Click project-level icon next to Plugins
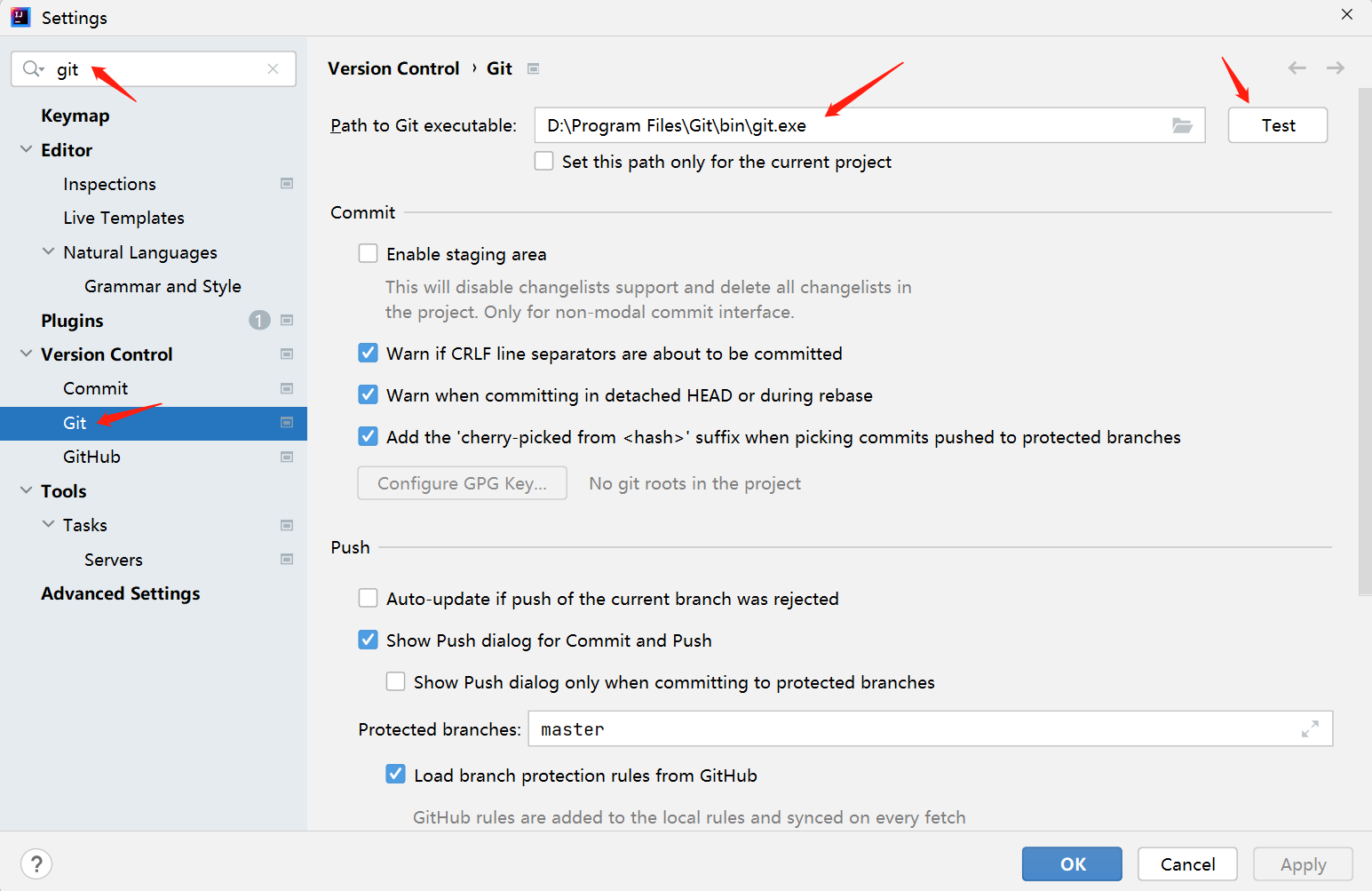Screen dimensions: 1372x891 pos(287,320)
